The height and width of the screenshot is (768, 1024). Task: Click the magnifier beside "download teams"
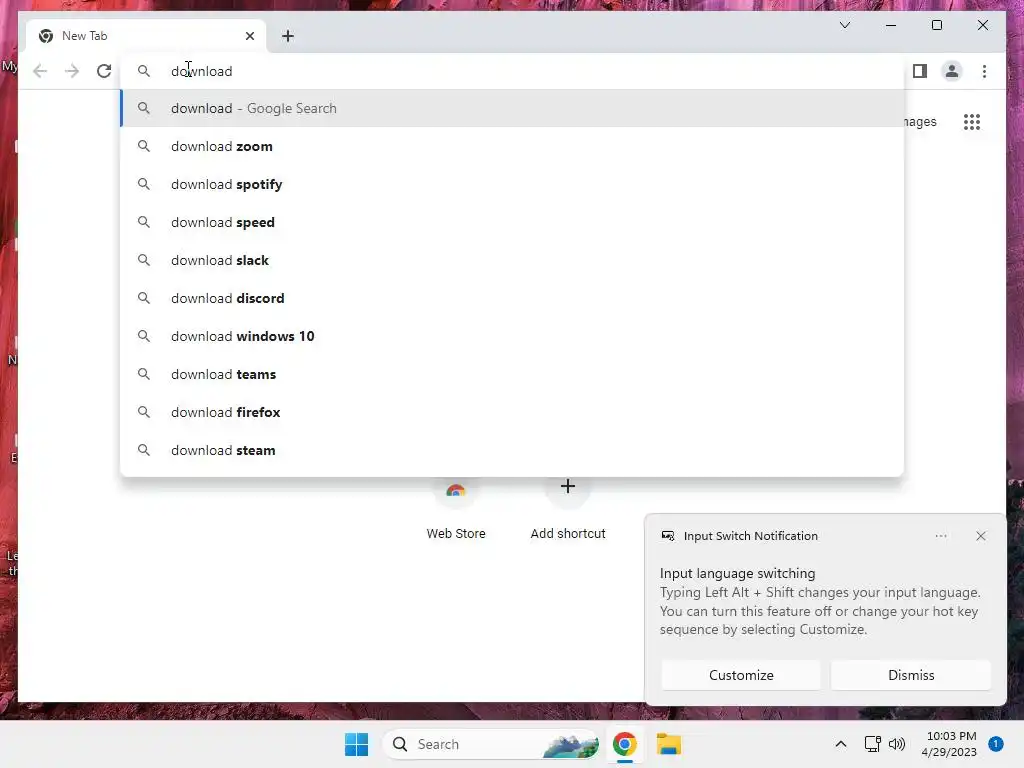coord(144,374)
